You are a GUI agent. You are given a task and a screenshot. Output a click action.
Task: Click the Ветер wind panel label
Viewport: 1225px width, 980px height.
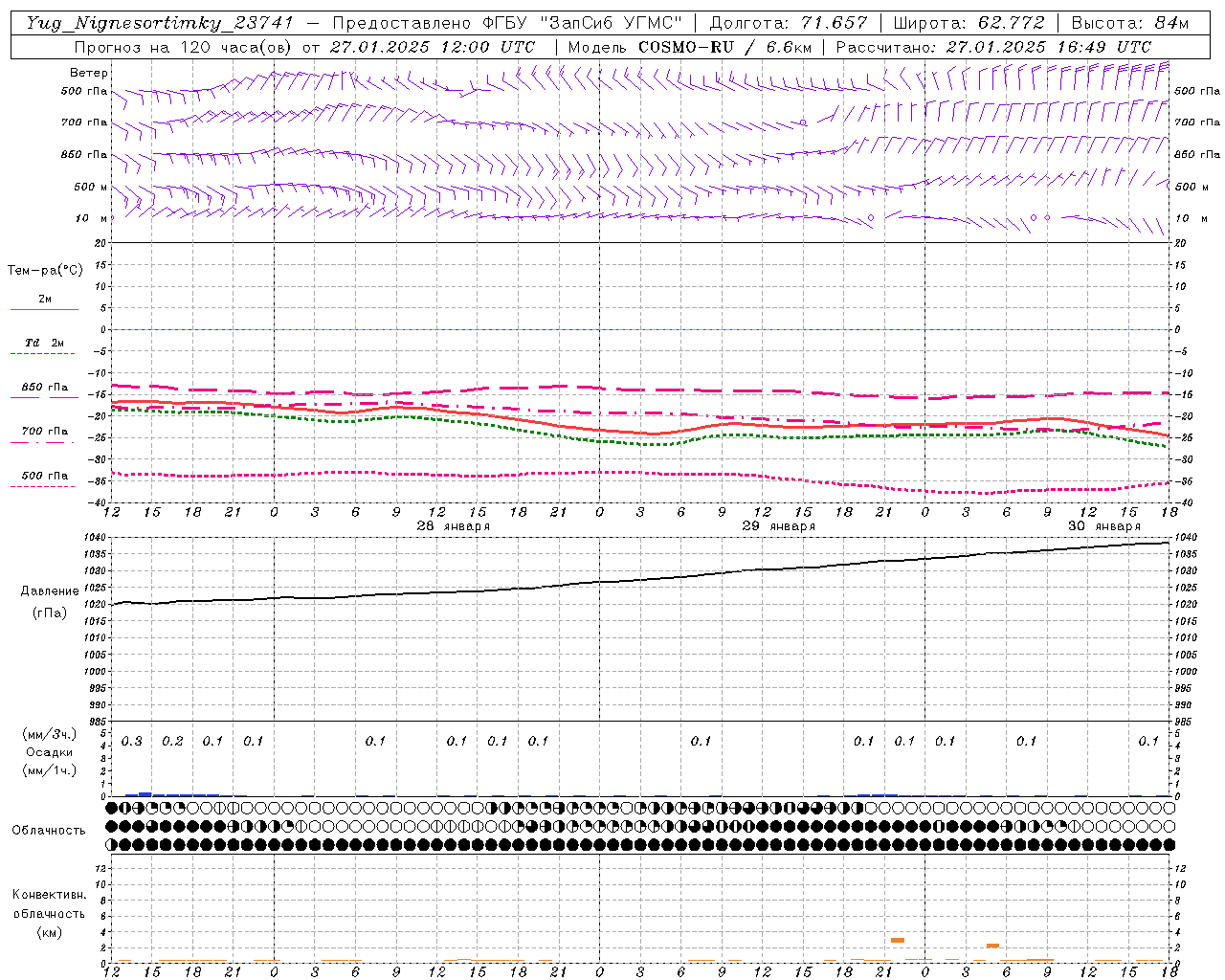click(x=89, y=73)
